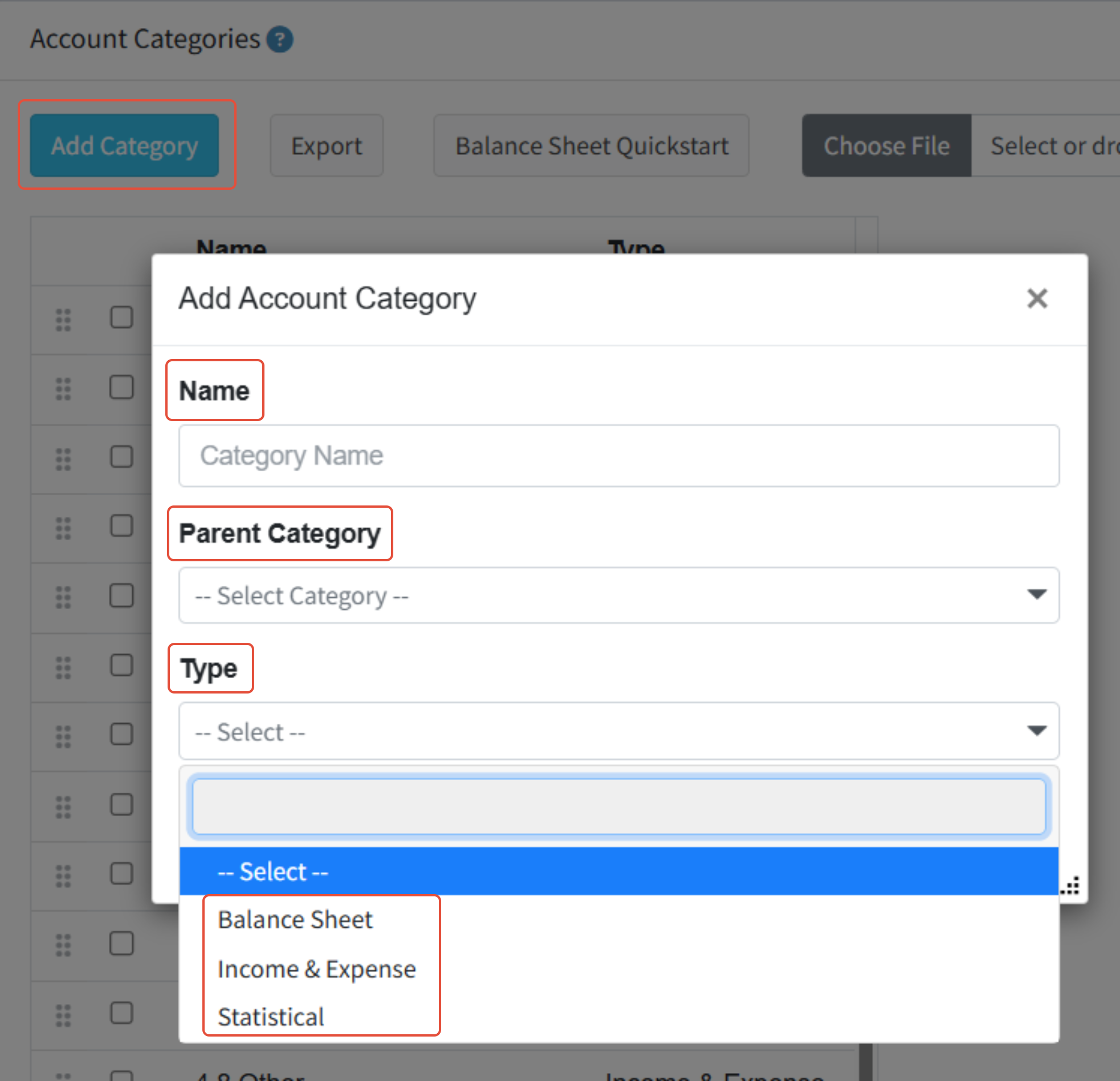The height and width of the screenshot is (1081, 1120).
Task: Click the Export button
Action: [326, 146]
